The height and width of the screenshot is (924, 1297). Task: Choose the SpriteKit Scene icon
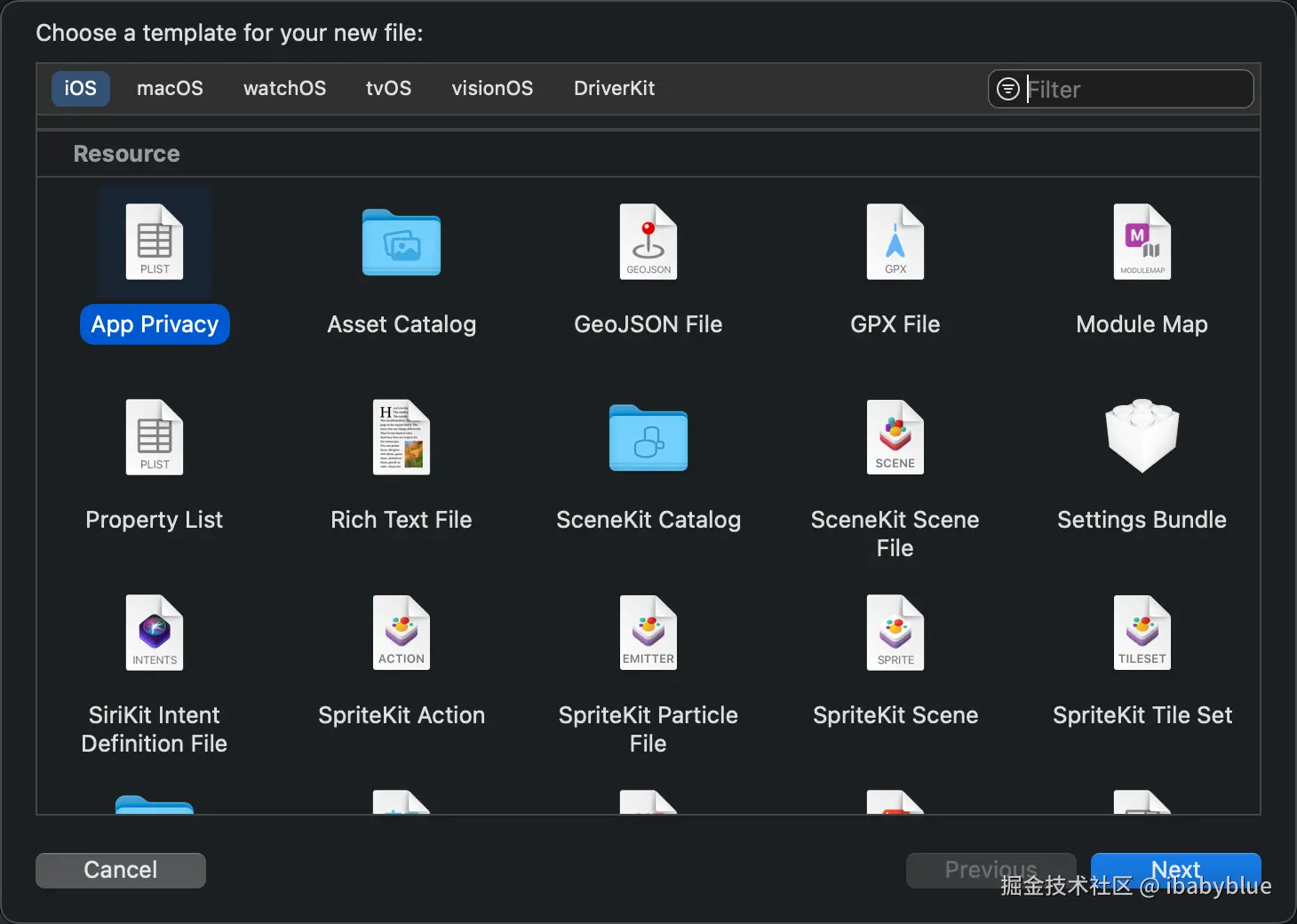tap(895, 633)
